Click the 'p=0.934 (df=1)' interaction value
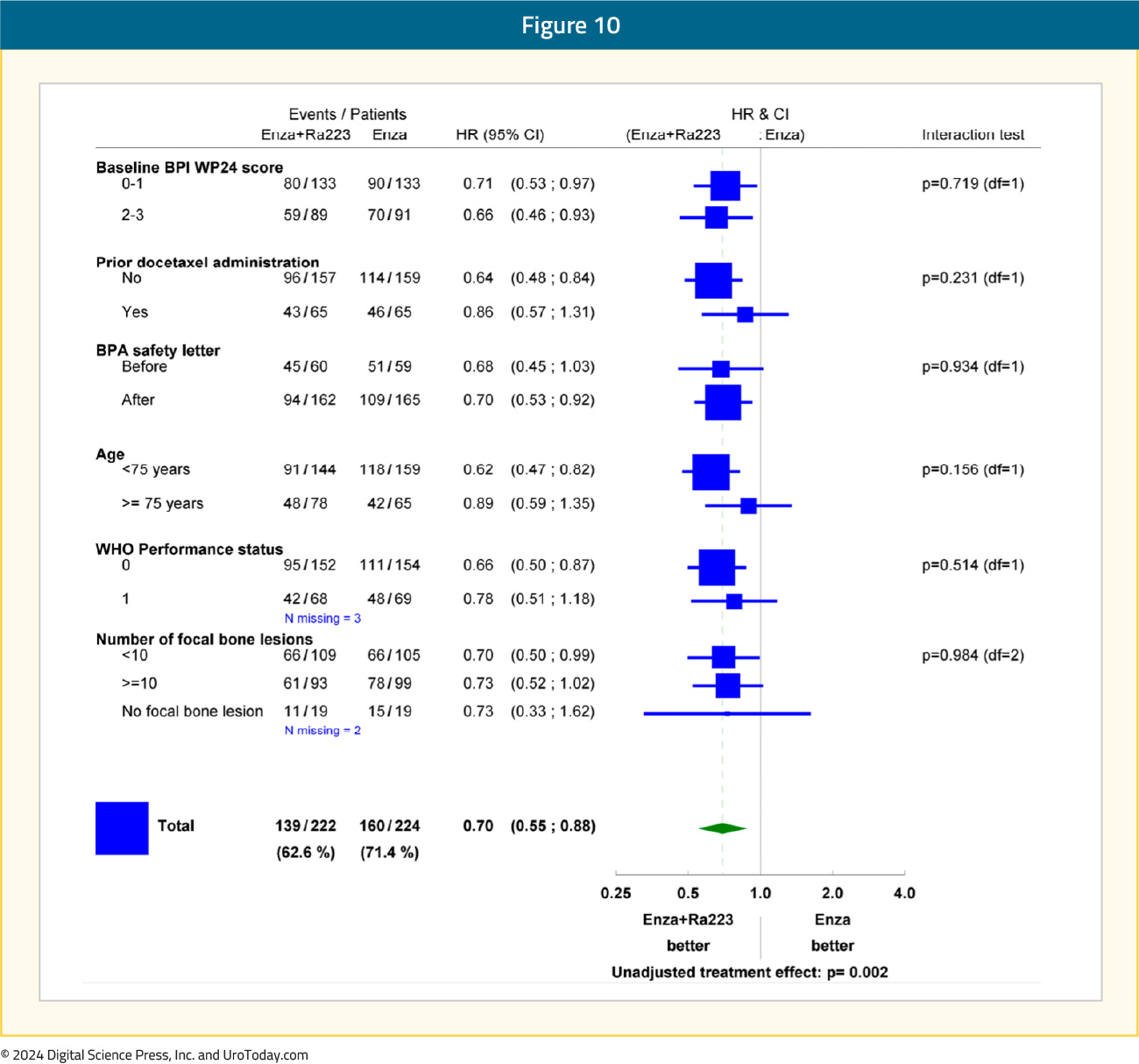Screen dimensions: 1139x1064 point(973,366)
